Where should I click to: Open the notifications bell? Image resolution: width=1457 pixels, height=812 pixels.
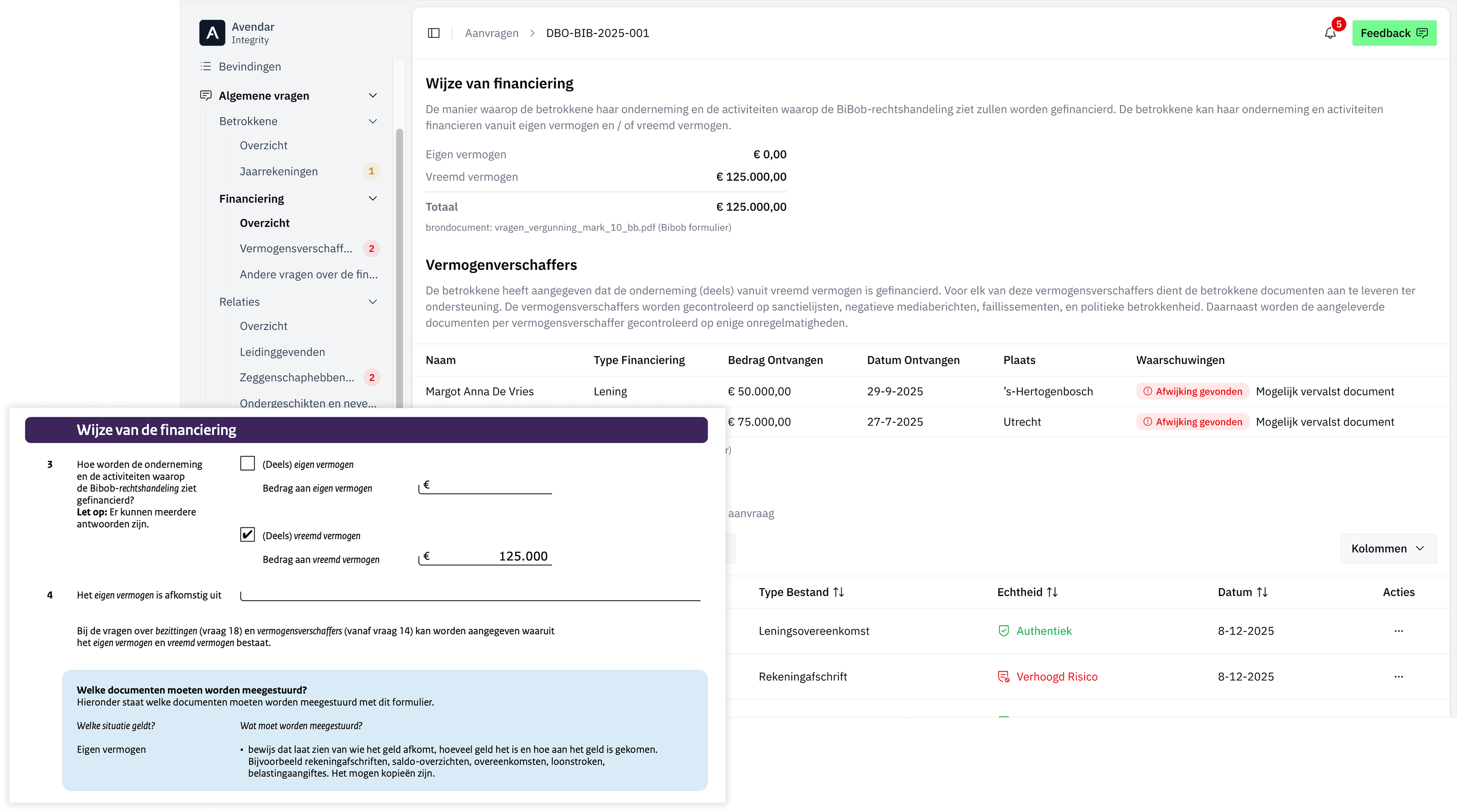pos(1330,33)
